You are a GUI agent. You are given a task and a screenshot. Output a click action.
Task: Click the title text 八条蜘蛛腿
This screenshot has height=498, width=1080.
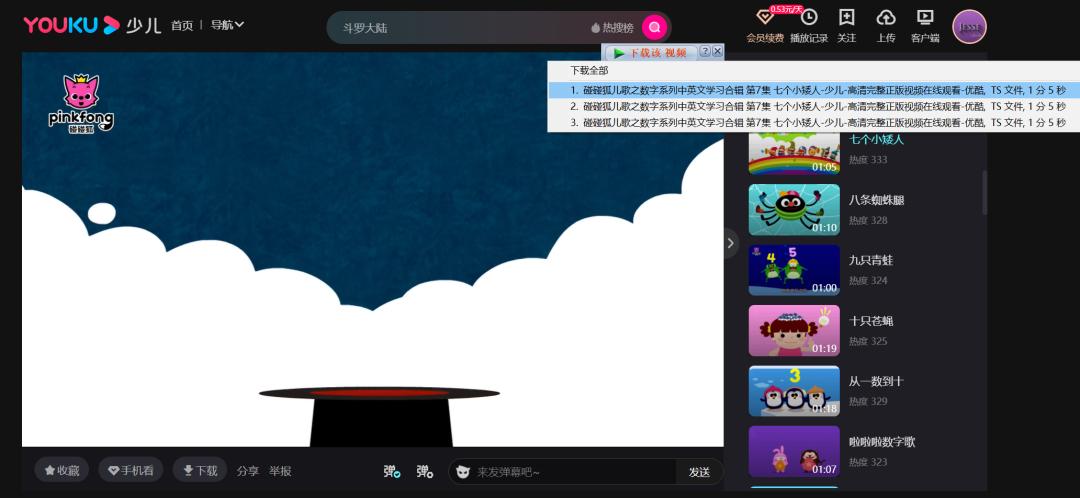(876, 200)
